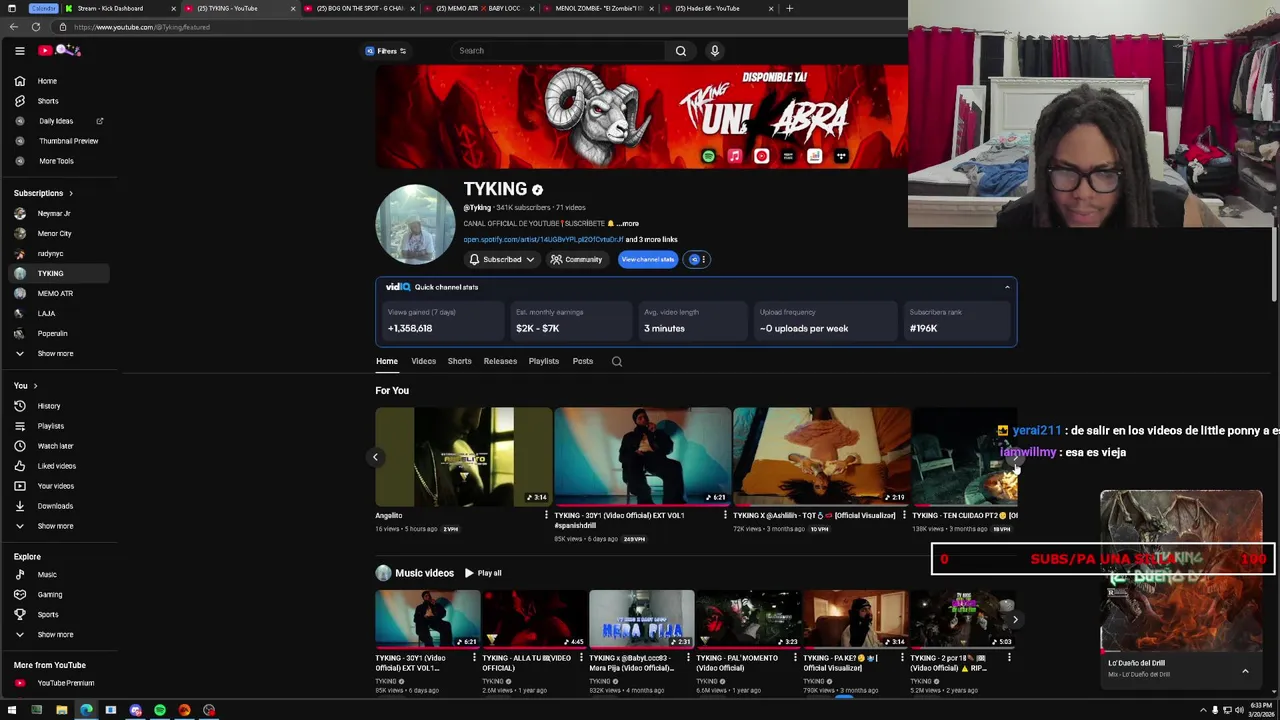This screenshot has height=720, width=1280.
Task: Click the TYKING channel avatar
Action: coord(415,224)
